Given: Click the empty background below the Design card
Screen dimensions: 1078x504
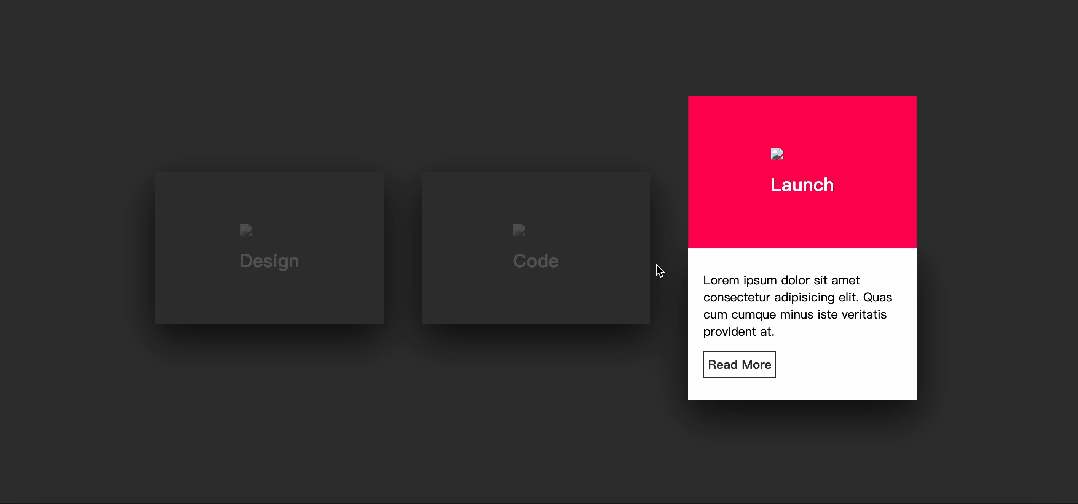Looking at the screenshot, I should click(x=269, y=420).
